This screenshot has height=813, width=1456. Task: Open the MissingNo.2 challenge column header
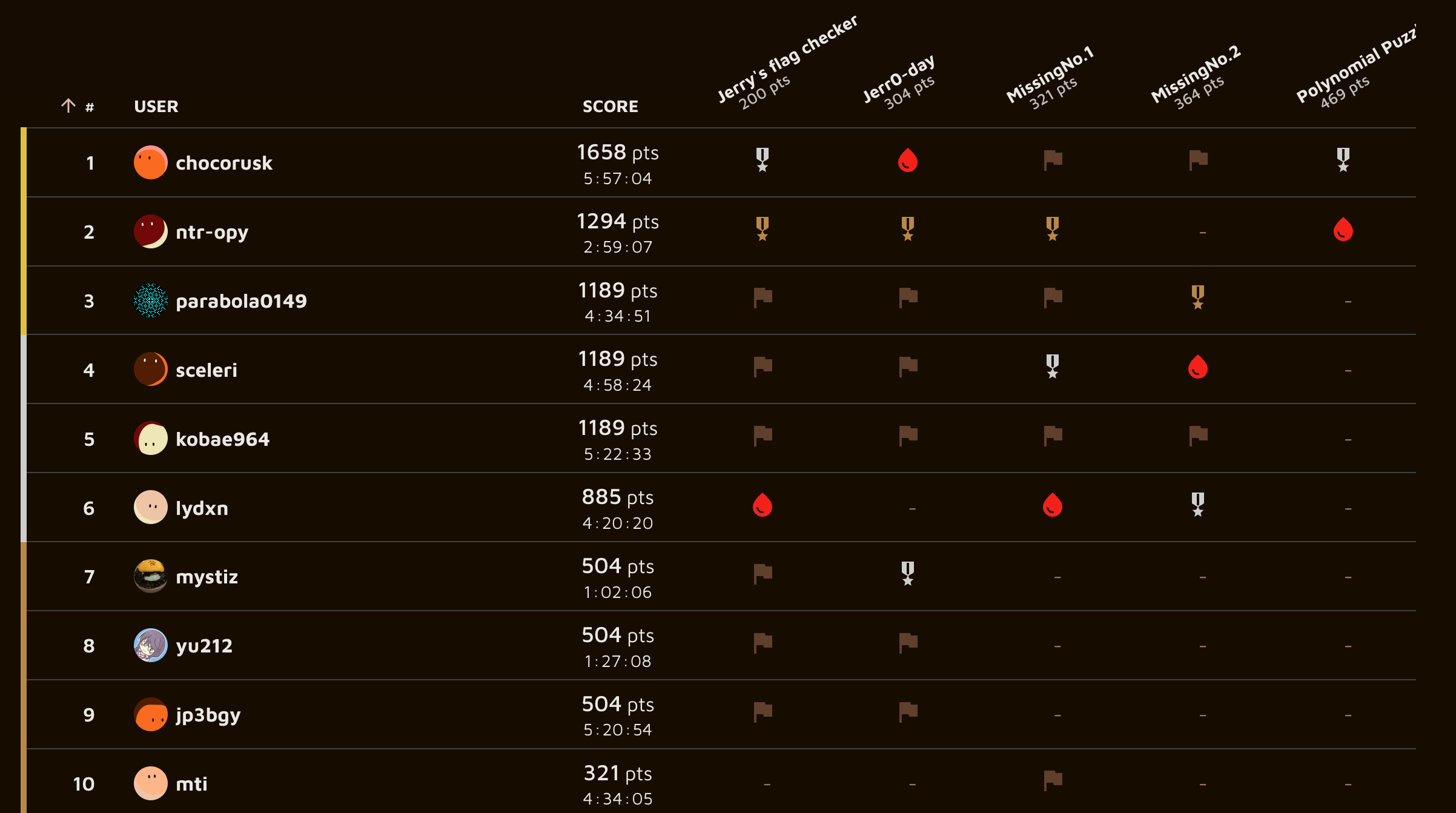pyautogui.click(x=1196, y=78)
